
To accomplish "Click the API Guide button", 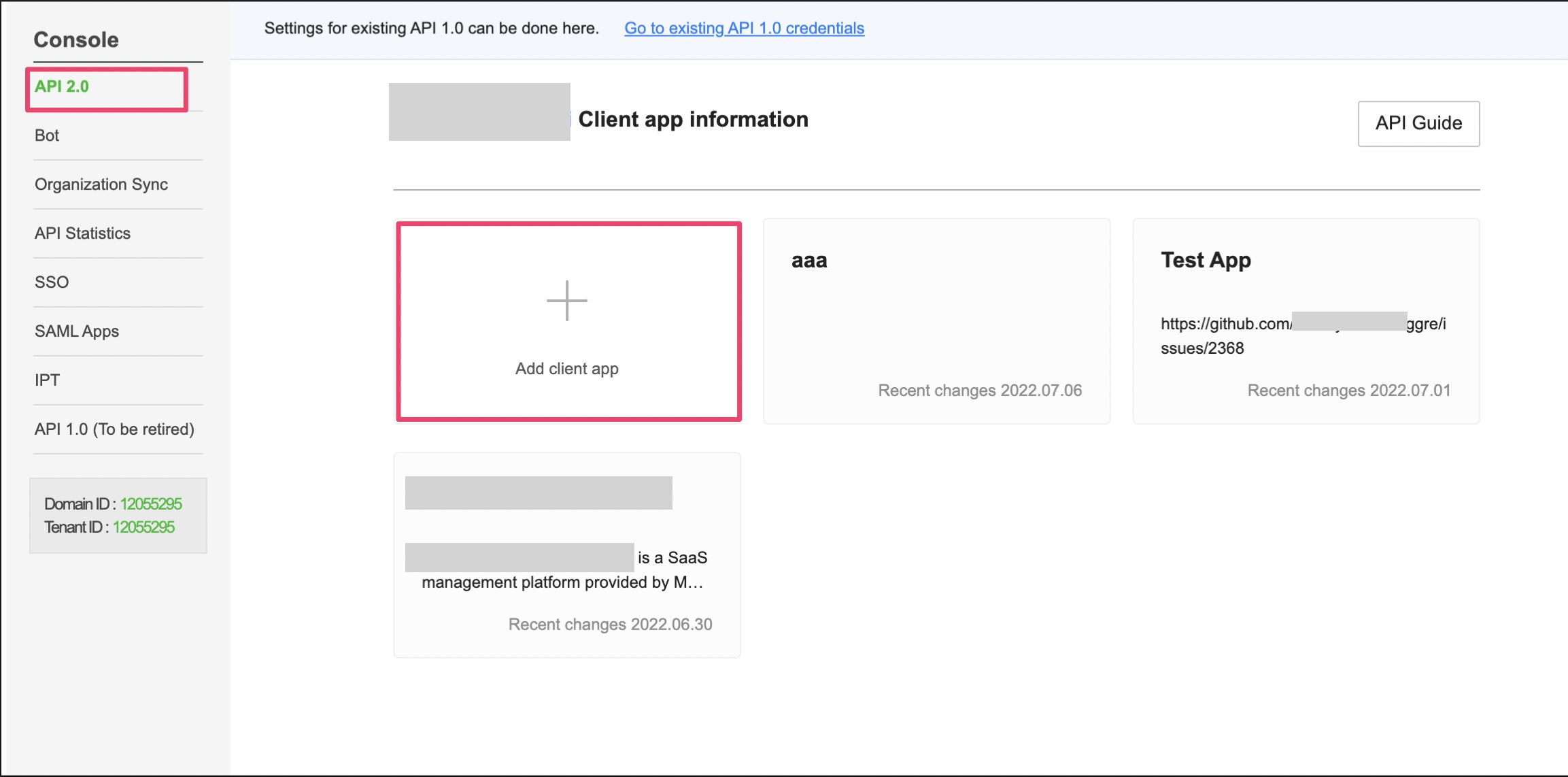I will [x=1418, y=123].
